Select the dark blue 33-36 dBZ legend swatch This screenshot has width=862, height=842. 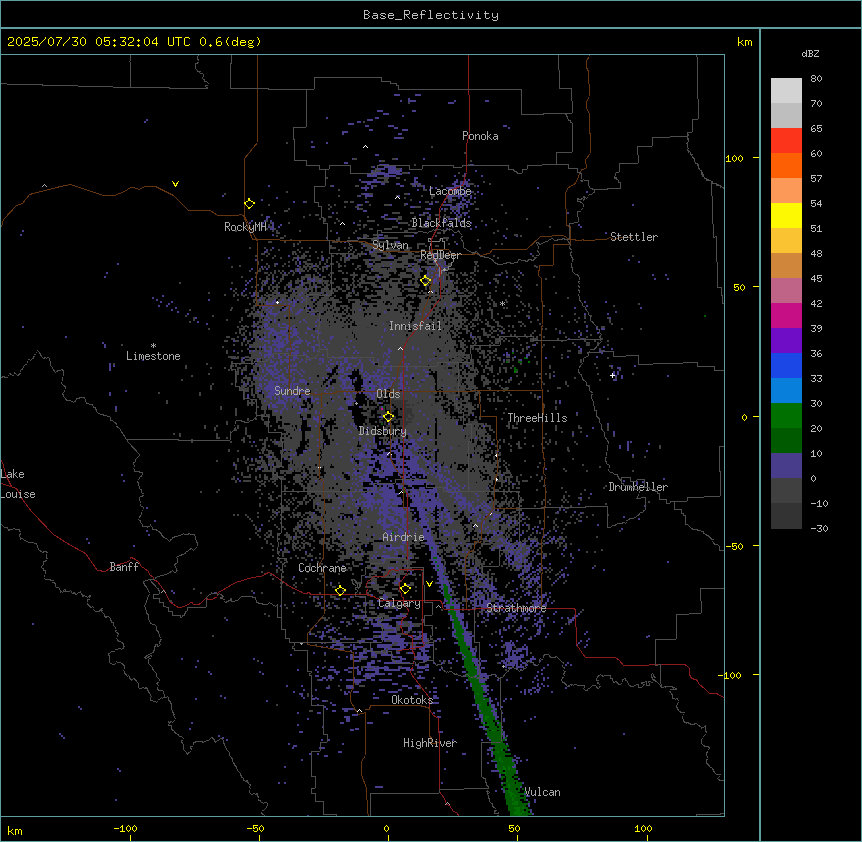coord(786,365)
